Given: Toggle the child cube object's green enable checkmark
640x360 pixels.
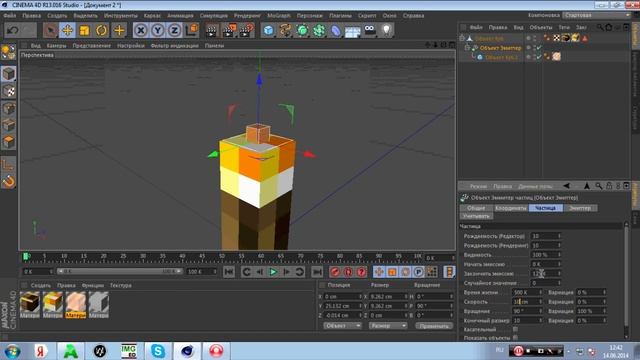Looking at the screenshot, I should coord(539,57).
